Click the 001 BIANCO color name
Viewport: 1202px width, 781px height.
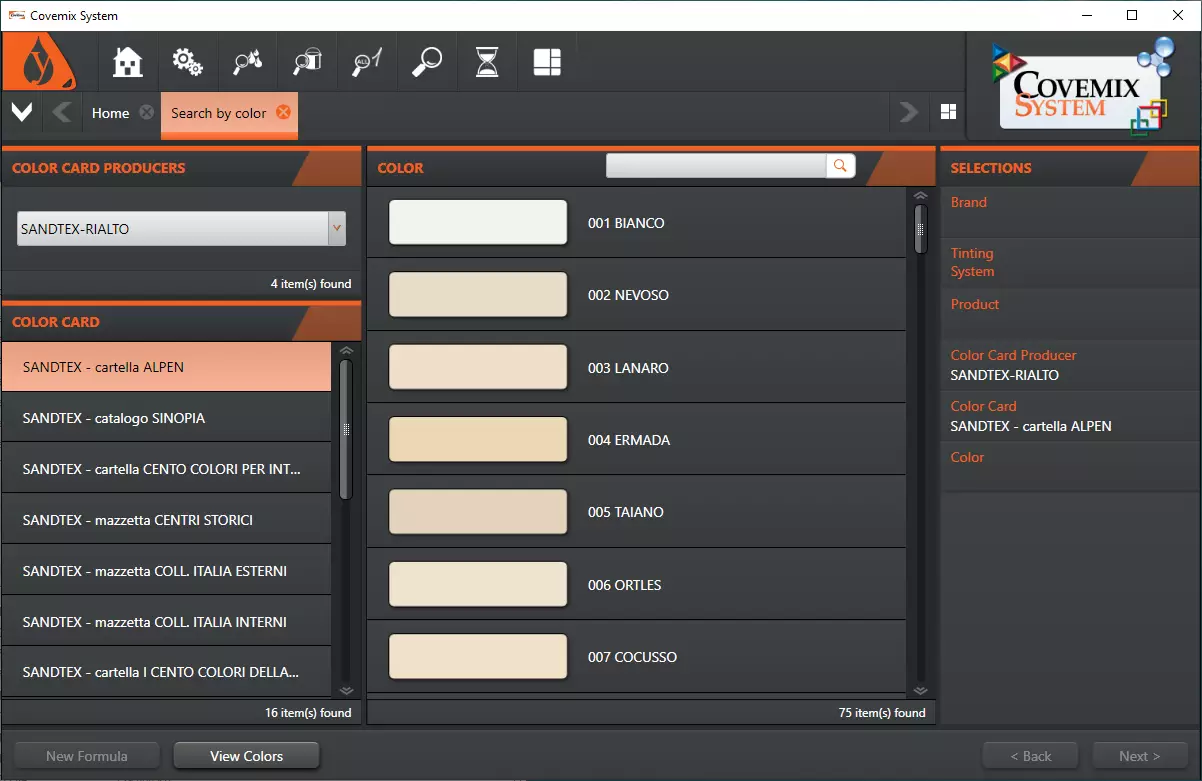[626, 223]
